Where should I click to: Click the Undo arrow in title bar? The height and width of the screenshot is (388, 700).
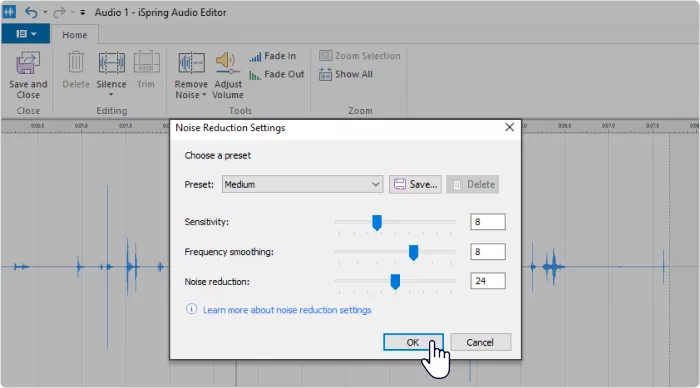click(x=31, y=12)
